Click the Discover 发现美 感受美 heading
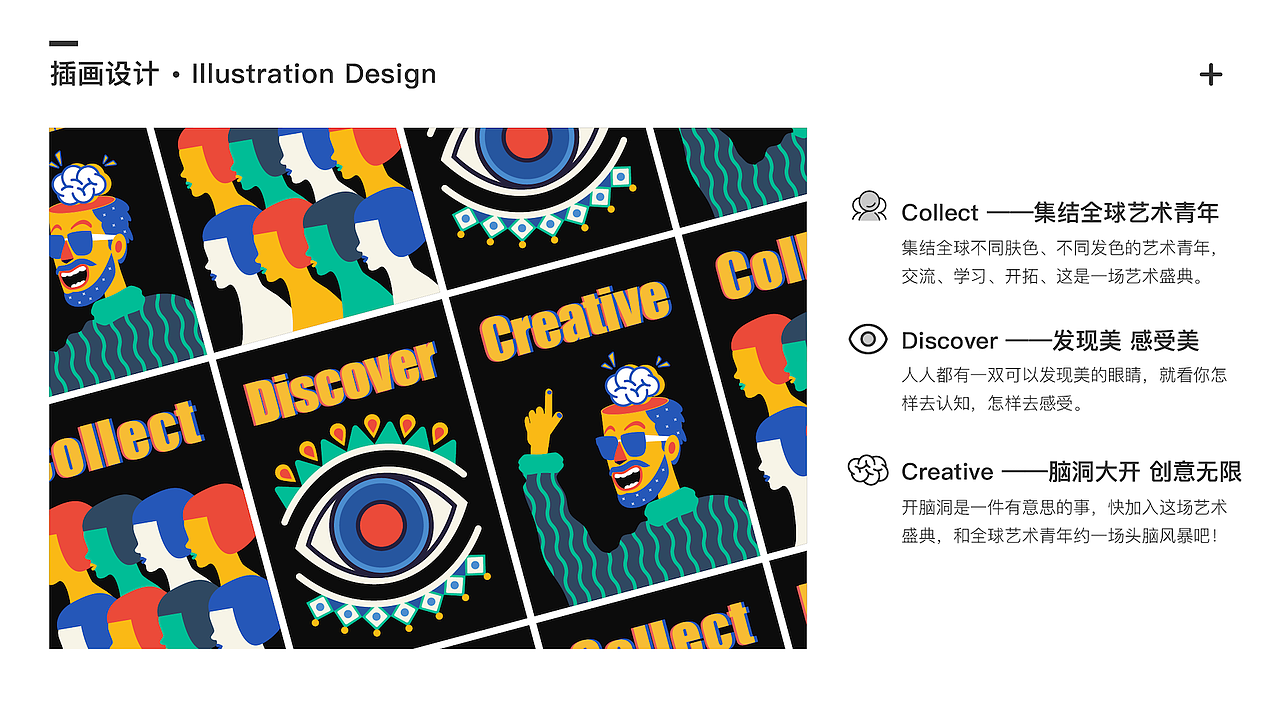Image resolution: width=1280 pixels, height=720 pixels. 1050,341
